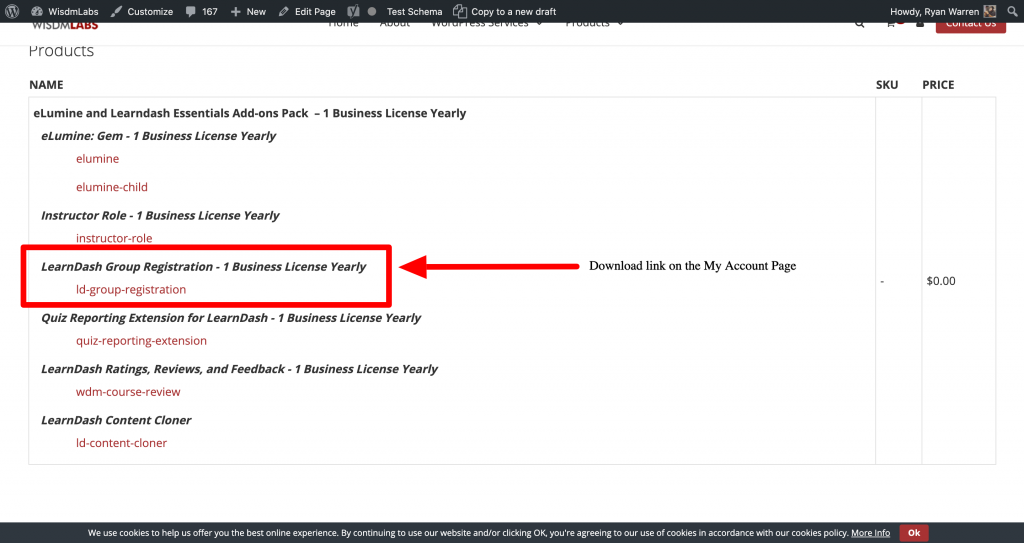The width and height of the screenshot is (1024, 543).
Task: Click Test Schema in admin bar
Action: click(414, 11)
